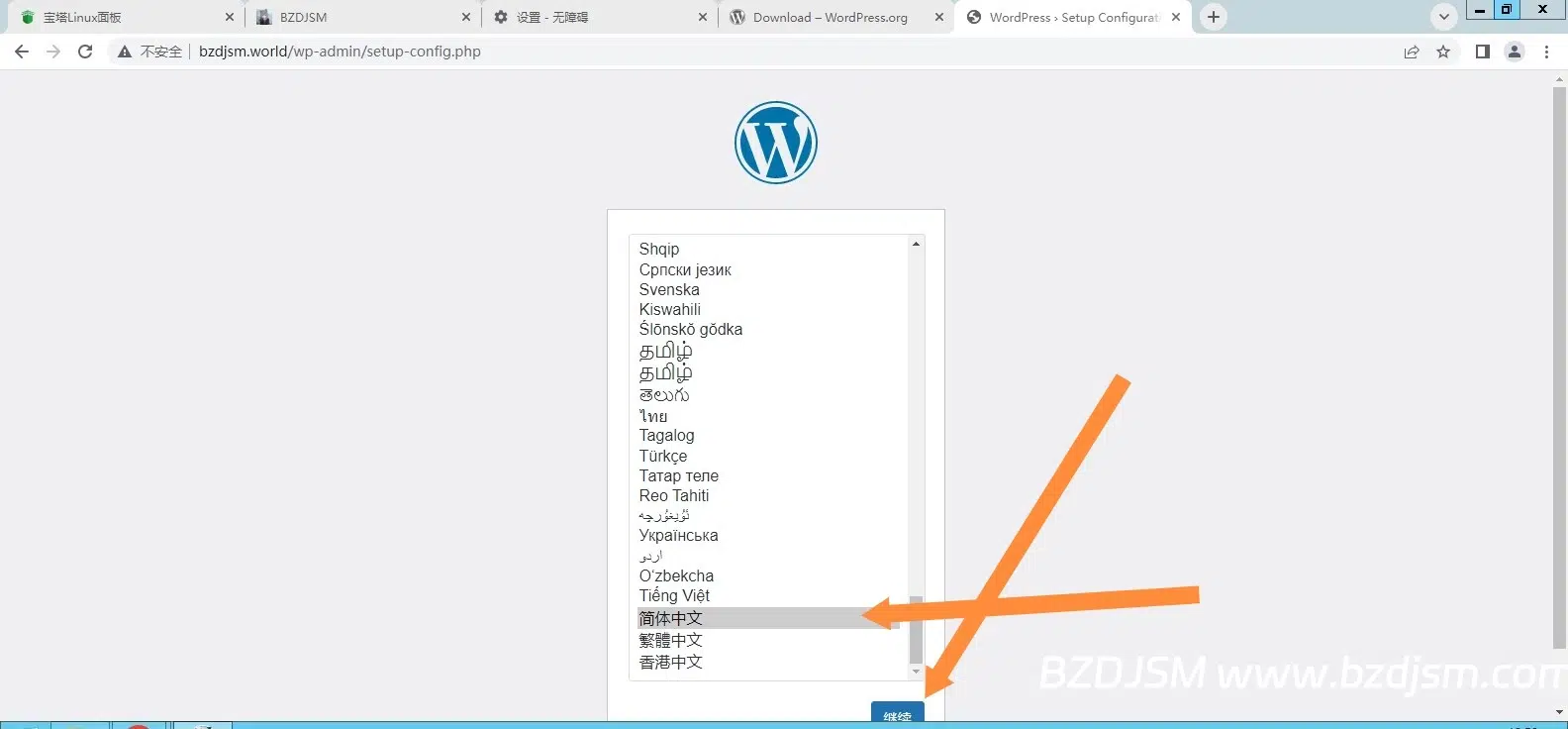Click the language list up arrow
Viewport: 1568px width, 729px height.
916,244
